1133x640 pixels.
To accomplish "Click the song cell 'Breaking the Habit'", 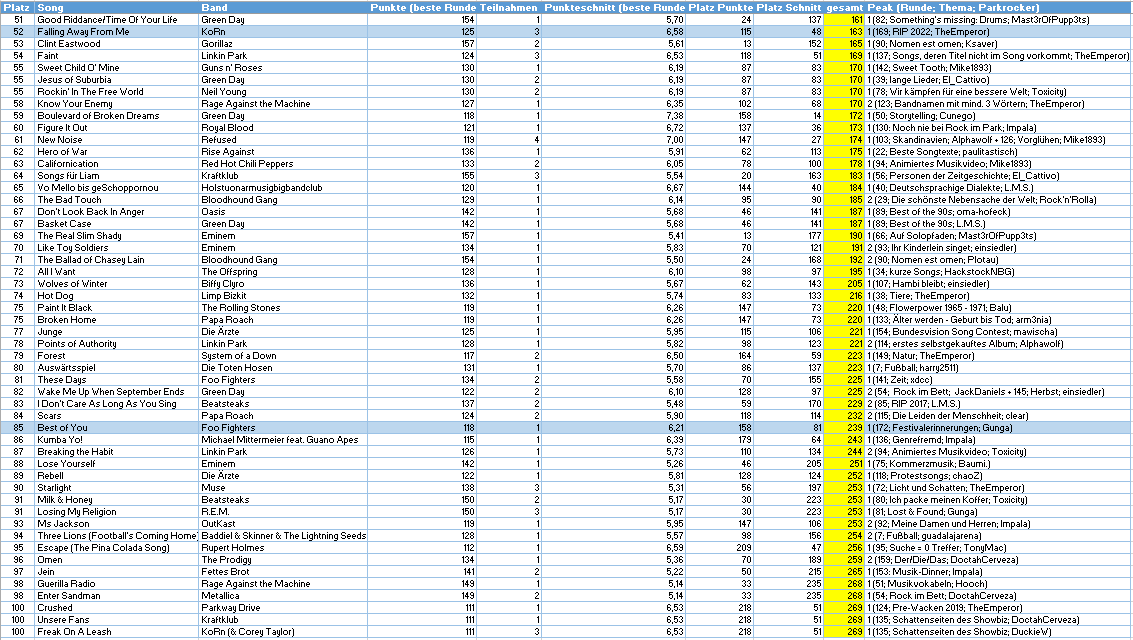I will (x=116, y=452).
